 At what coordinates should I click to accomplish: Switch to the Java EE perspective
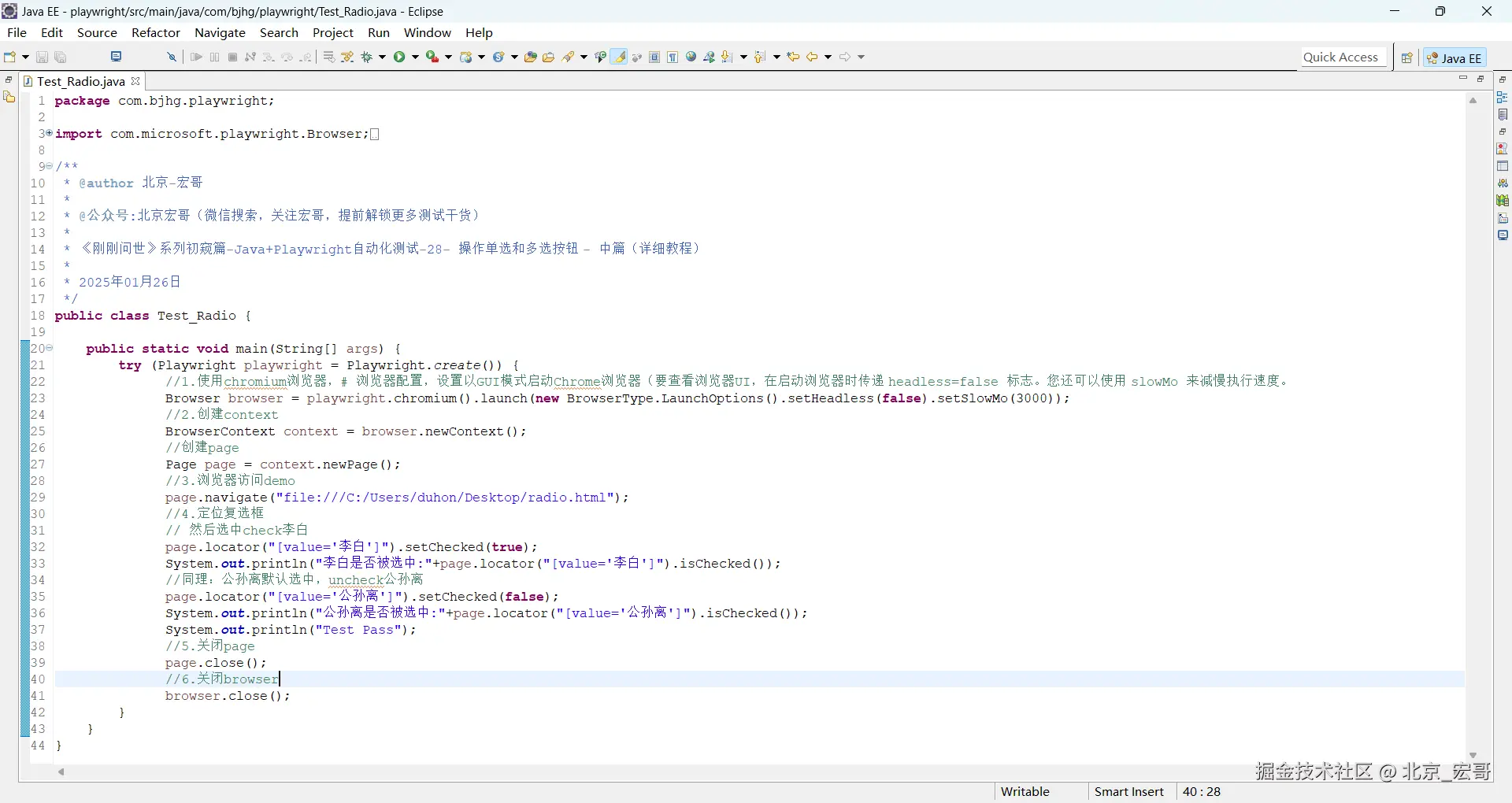tap(1455, 57)
